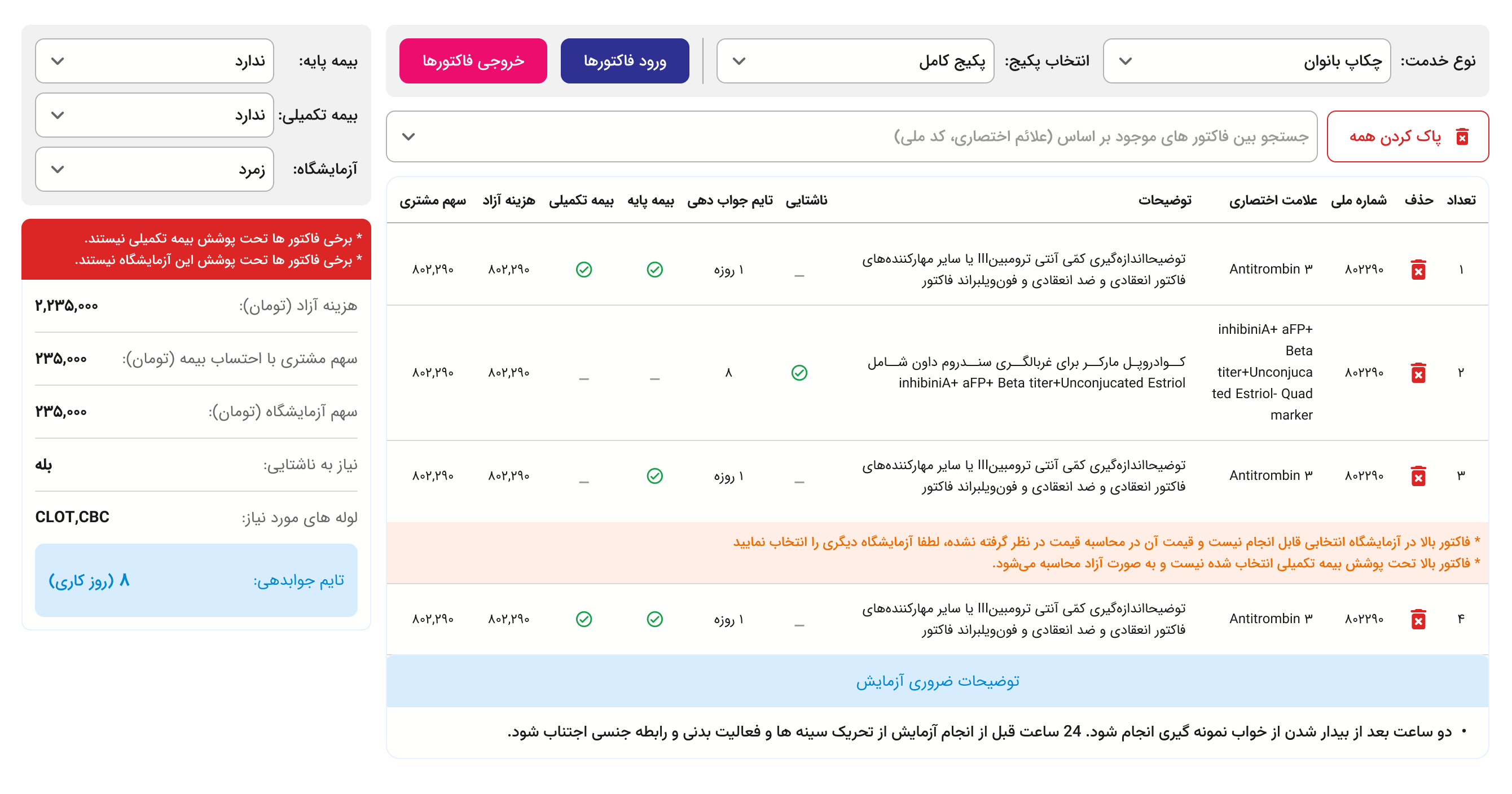Click تایم جوابدهی ۸ روز کاری box
This screenshot has width=1512, height=794.
[196, 580]
